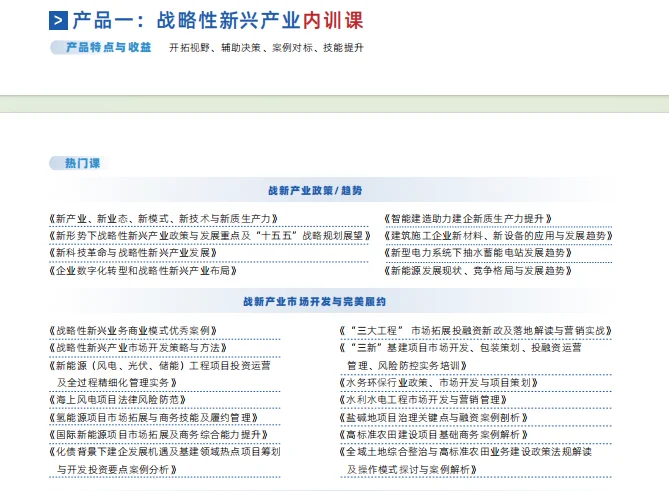Click the line 及全过程精细化管理实务》
Screen dimensions: 669x491
(117, 383)
